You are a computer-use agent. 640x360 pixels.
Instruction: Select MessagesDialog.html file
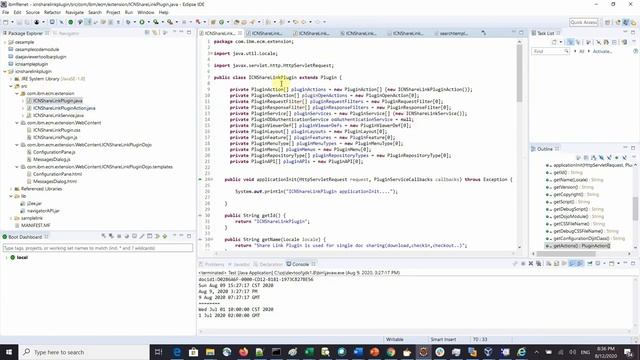pos(55,181)
